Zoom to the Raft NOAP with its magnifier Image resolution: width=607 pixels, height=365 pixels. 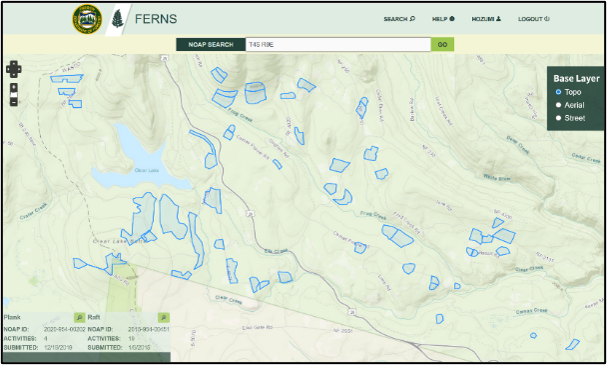tap(164, 318)
